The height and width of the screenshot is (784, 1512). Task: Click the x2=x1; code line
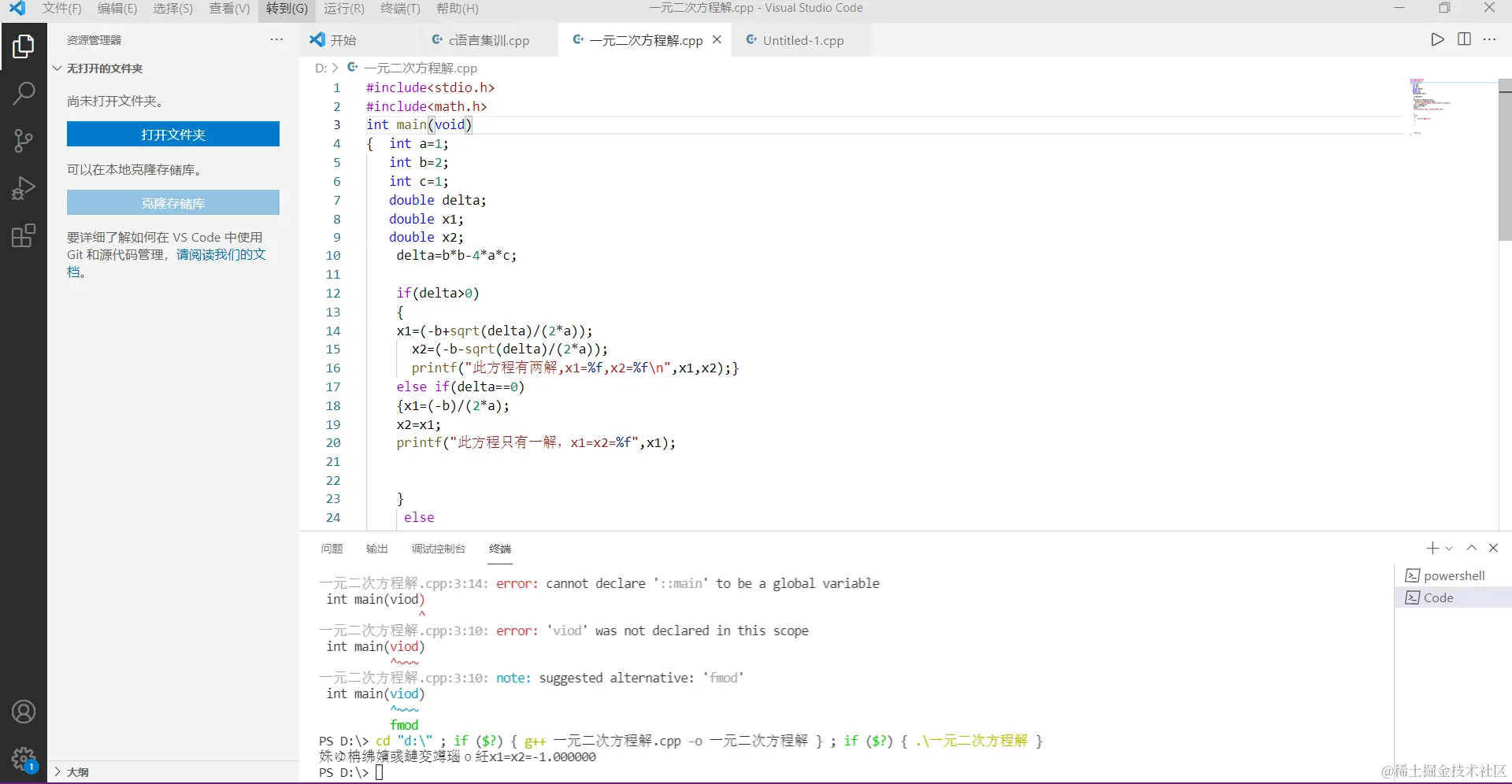point(418,424)
